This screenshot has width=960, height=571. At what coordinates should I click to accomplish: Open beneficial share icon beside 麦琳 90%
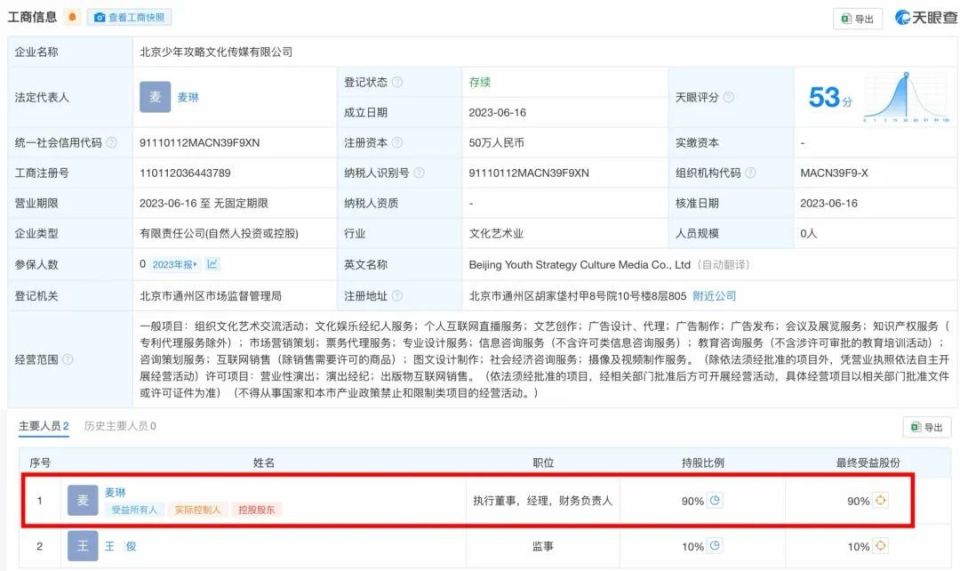click(880, 500)
